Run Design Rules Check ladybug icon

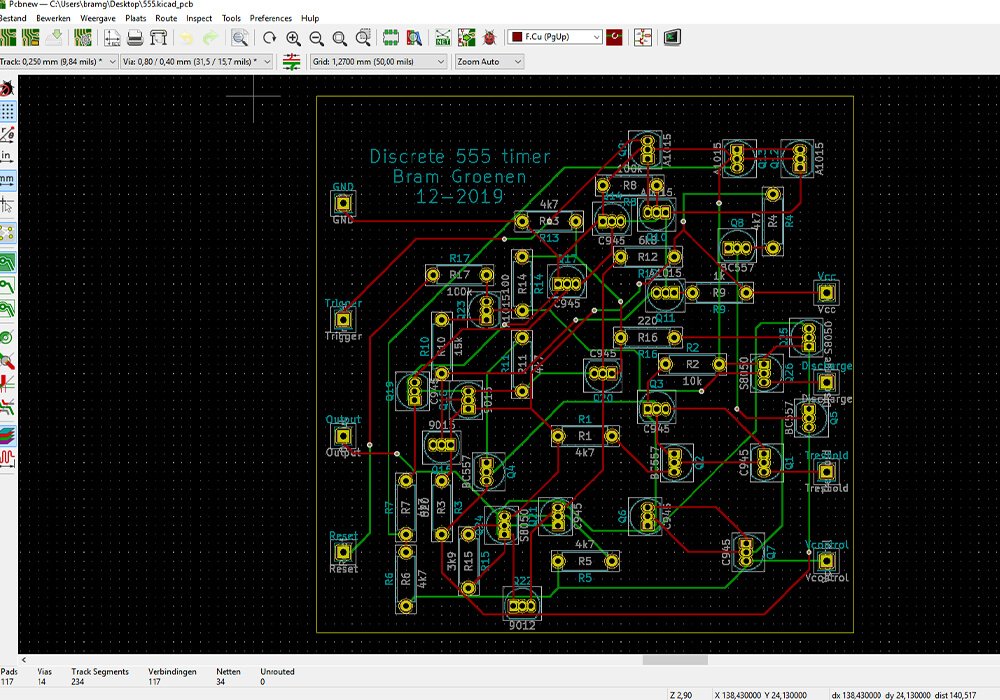489,38
